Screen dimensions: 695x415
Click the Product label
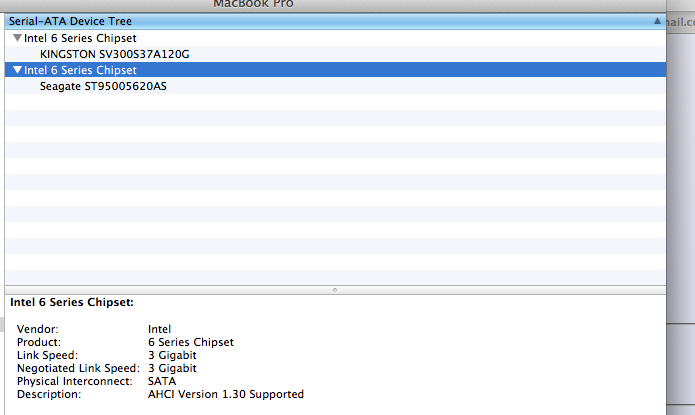[39, 342]
